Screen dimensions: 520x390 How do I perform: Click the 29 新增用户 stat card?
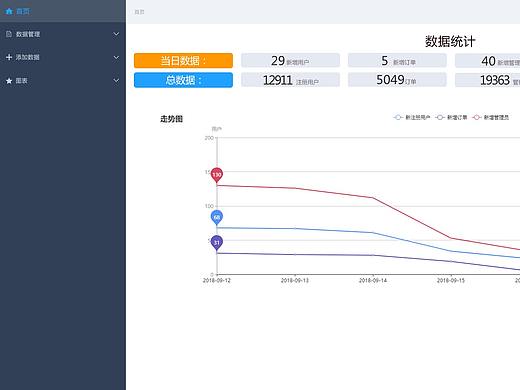point(290,61)
